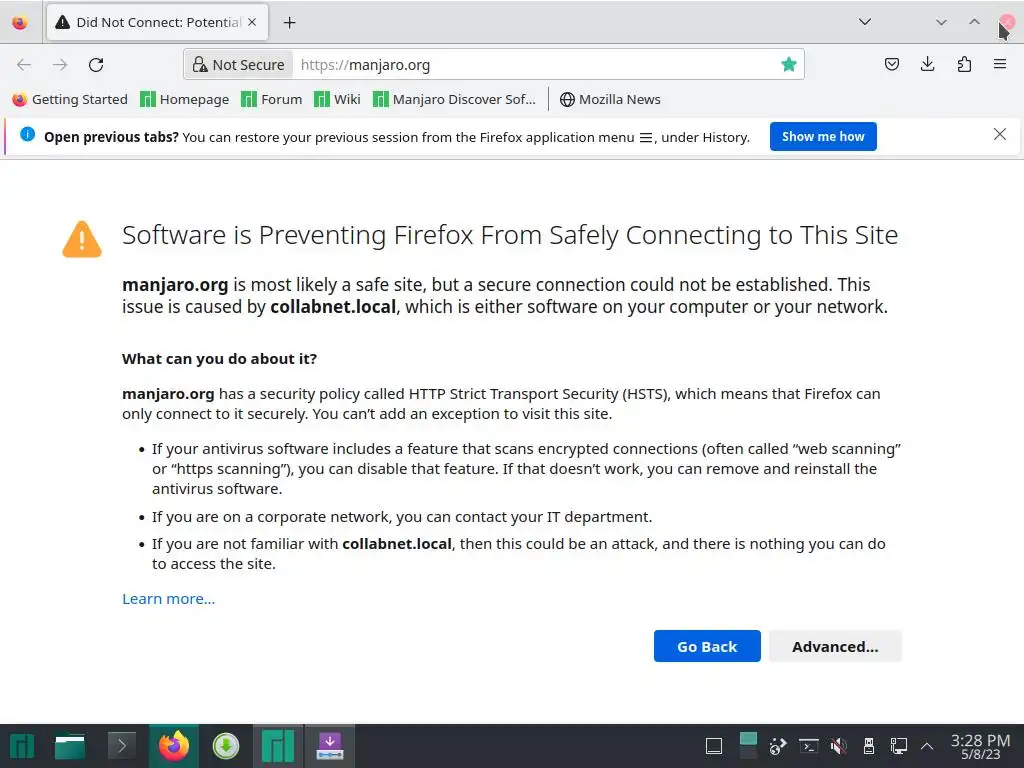This screenshot has width=1024, height=768.
Task: Expand hidden system tray icons arrow
Action: [x=927, y=746]
